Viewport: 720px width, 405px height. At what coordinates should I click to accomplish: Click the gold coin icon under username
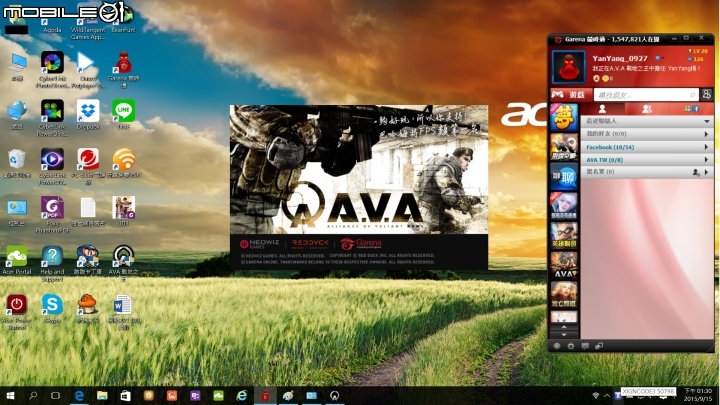[606, 79]
